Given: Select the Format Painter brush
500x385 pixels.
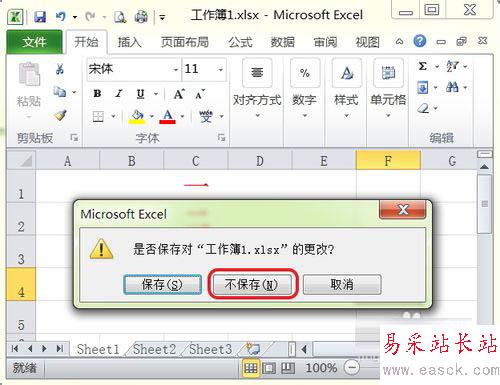Looking at the screenshot, I should click(x=60, y=115).
